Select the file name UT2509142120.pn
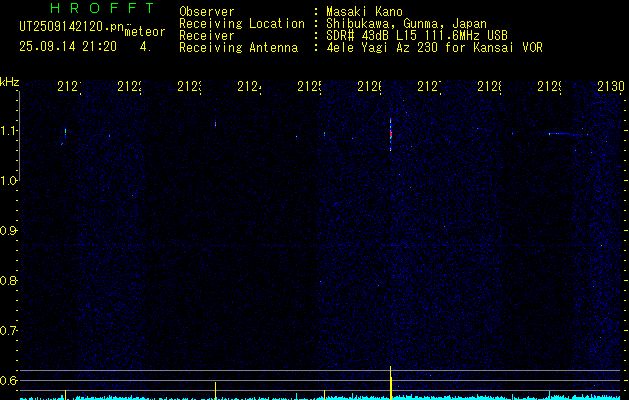Image resolution: width=629 pixels, height=400 pixels. point(72,27)
